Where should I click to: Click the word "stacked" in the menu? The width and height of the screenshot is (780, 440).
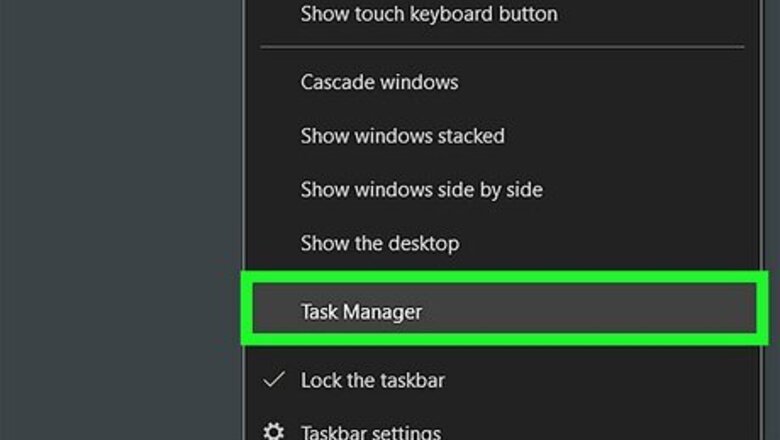[471, 136]
